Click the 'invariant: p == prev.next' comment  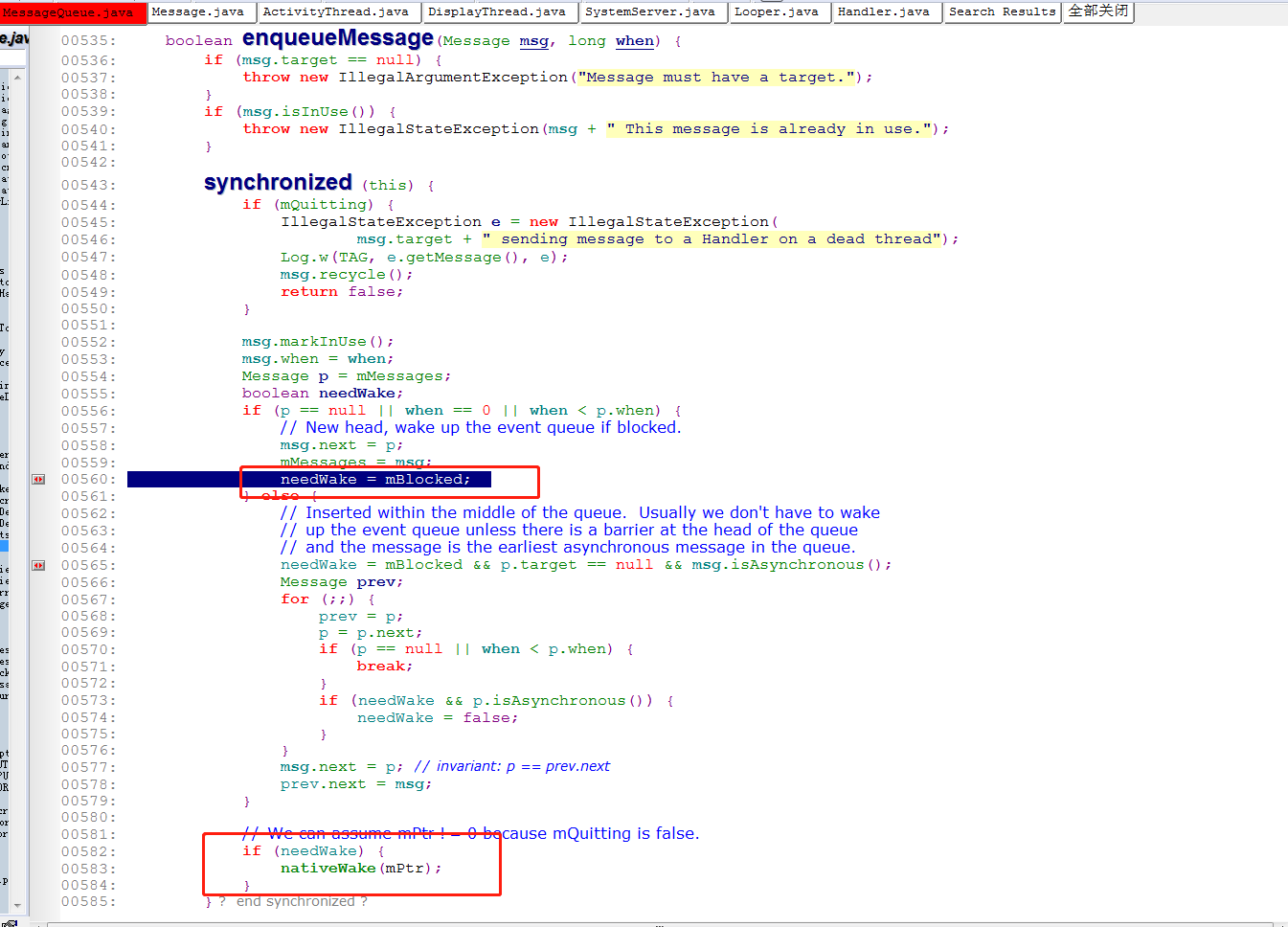click(512, 766)
